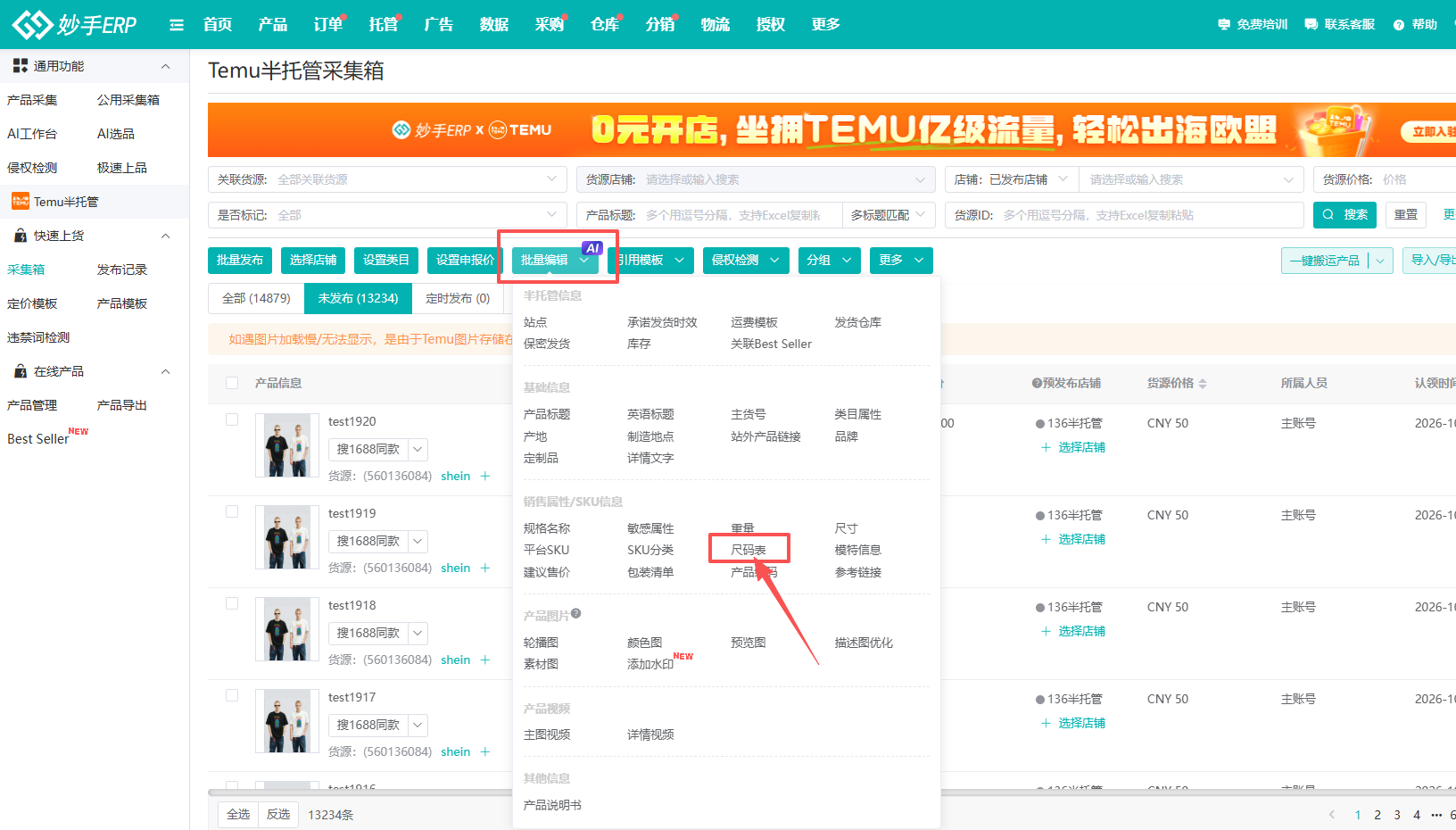Click the 通用功能 grid icon
Image resolution: width=1456 pixels, height=830 pixels.
[x=21, y=66]
